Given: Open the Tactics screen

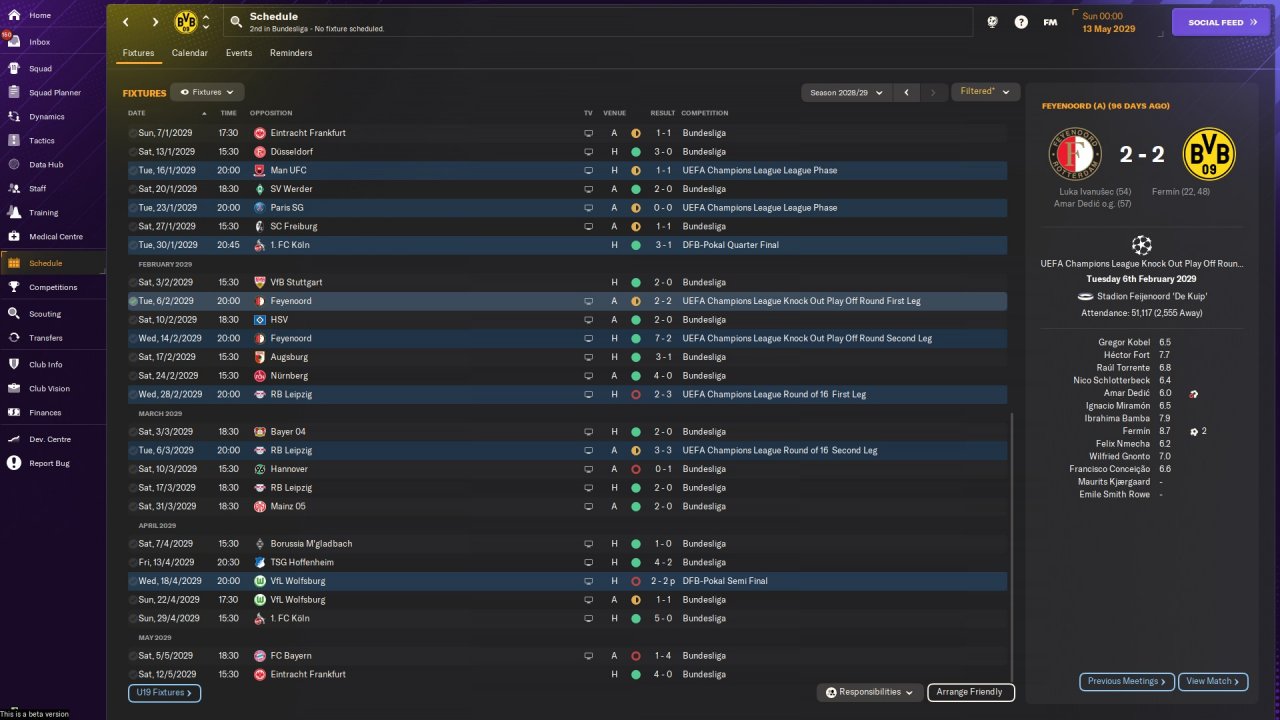Looking at the screenshot, I should tap(53, 141).
